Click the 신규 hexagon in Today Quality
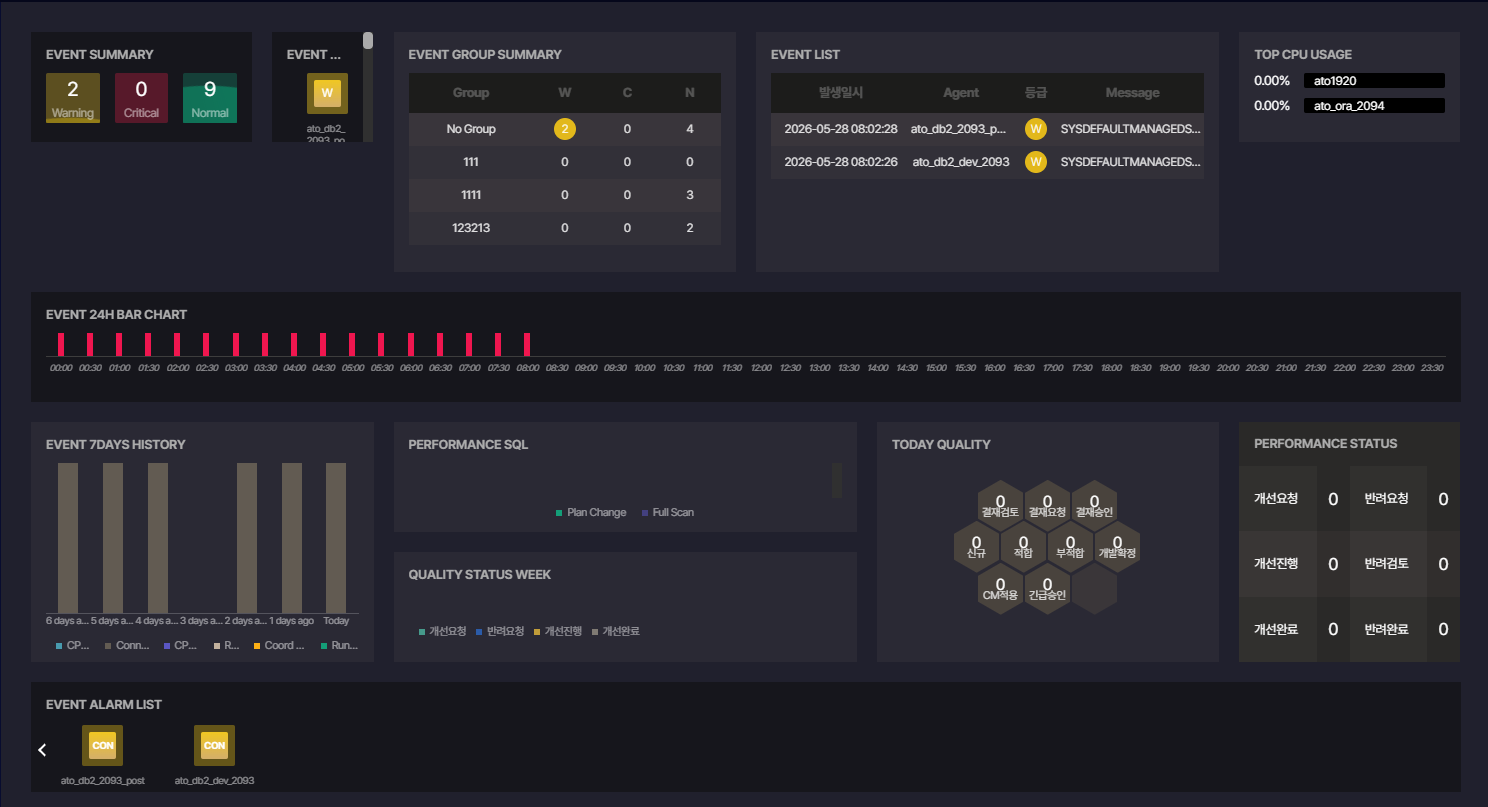The width and height of the screenshot is (1488, 807). tap(977, 547)
